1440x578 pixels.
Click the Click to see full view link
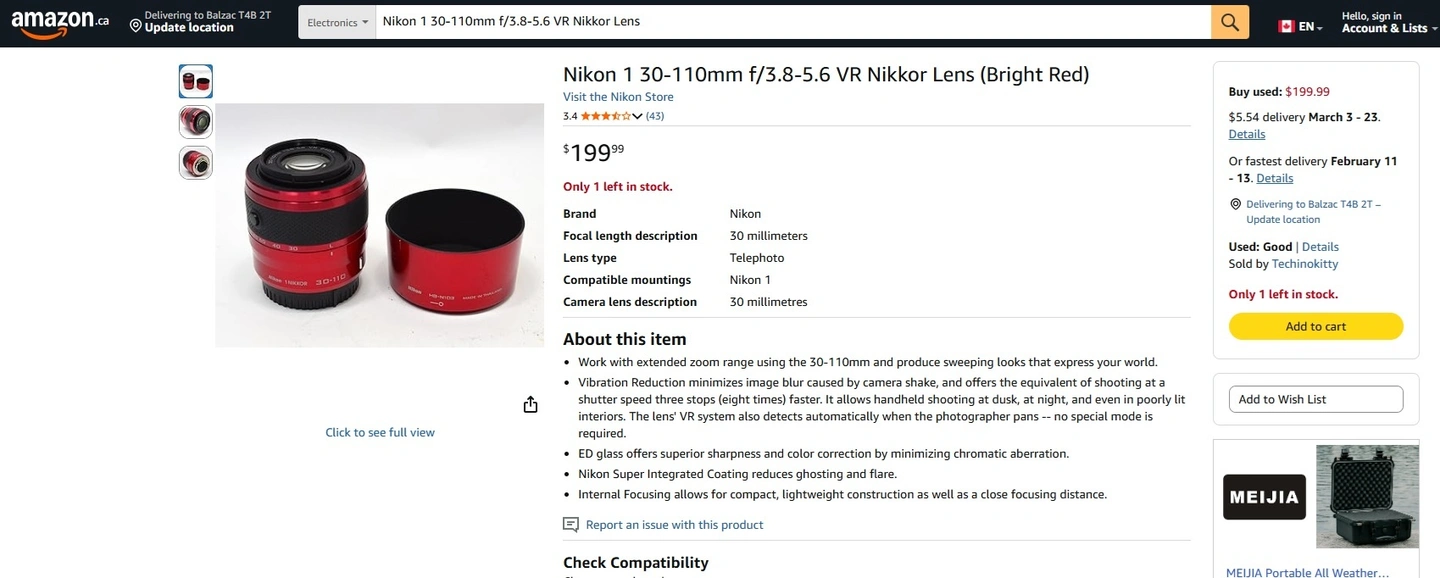tap(380, 432)
